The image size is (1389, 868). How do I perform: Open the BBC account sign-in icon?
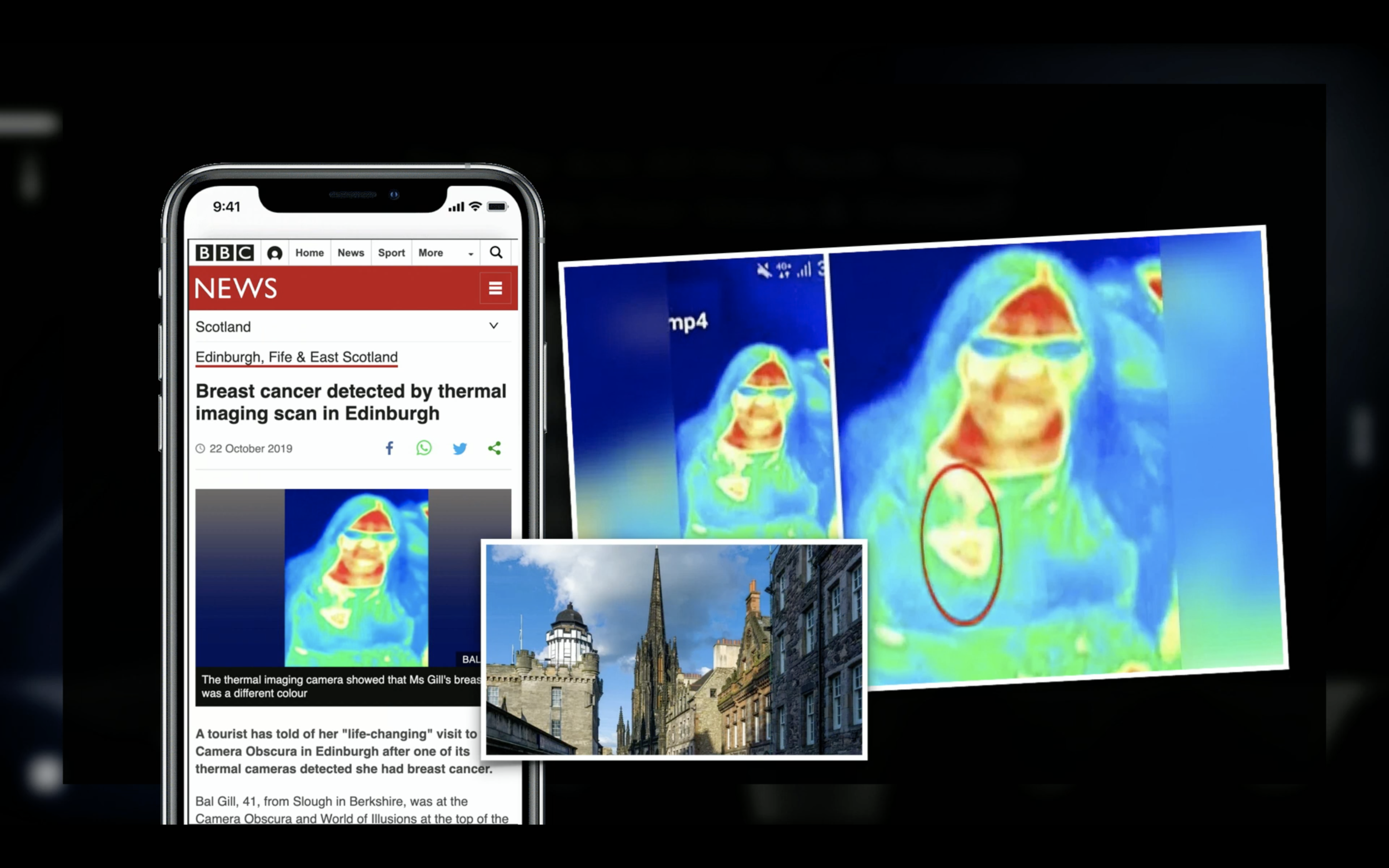[x=274, y=253]
